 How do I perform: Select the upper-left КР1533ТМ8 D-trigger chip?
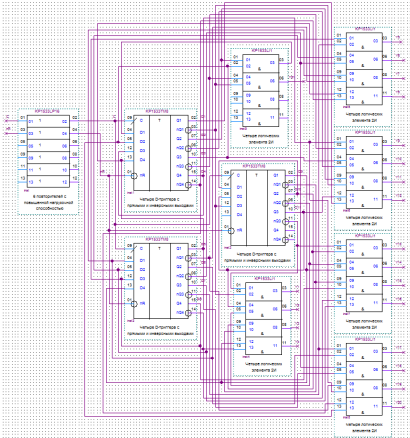tap(161, 153)
